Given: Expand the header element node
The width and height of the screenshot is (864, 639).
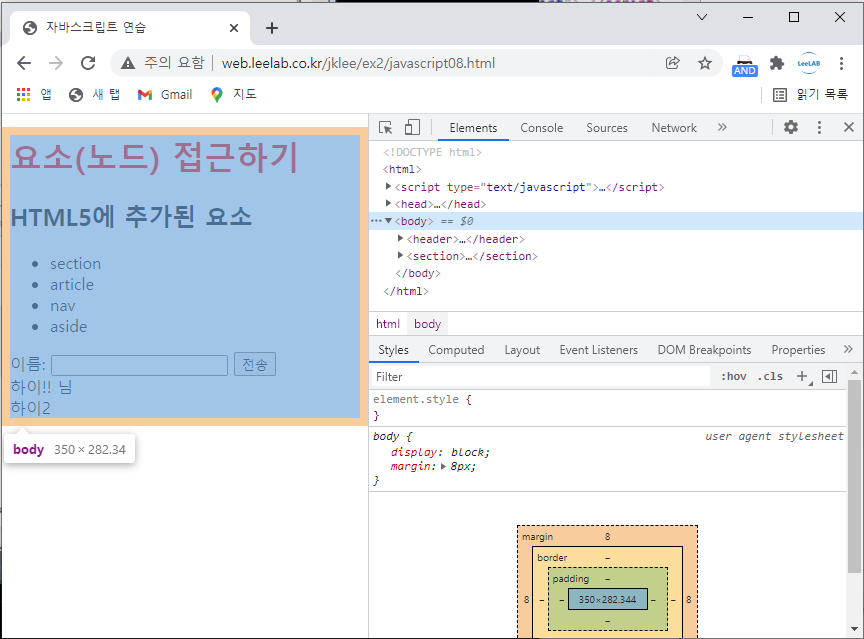Looking at the screenshot, I should 401,239.
